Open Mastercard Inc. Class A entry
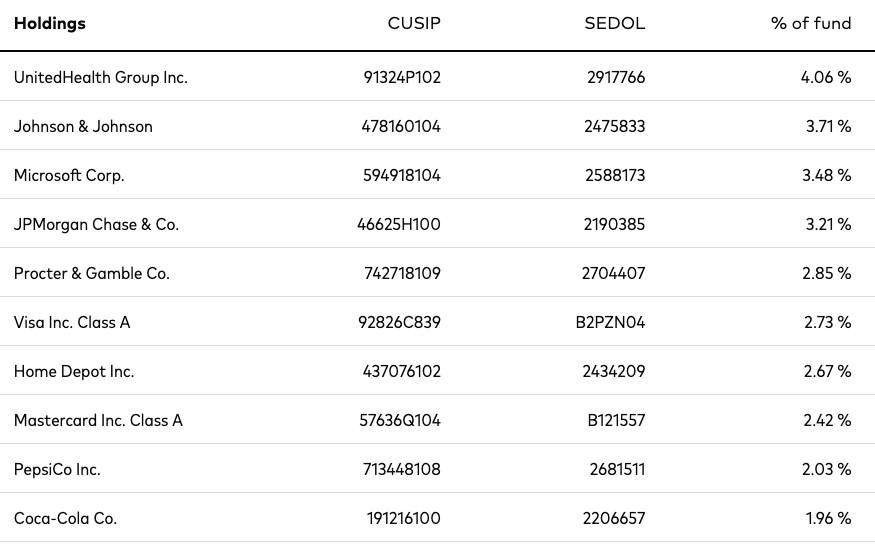The image size is (875, 552). pos(98,420)
